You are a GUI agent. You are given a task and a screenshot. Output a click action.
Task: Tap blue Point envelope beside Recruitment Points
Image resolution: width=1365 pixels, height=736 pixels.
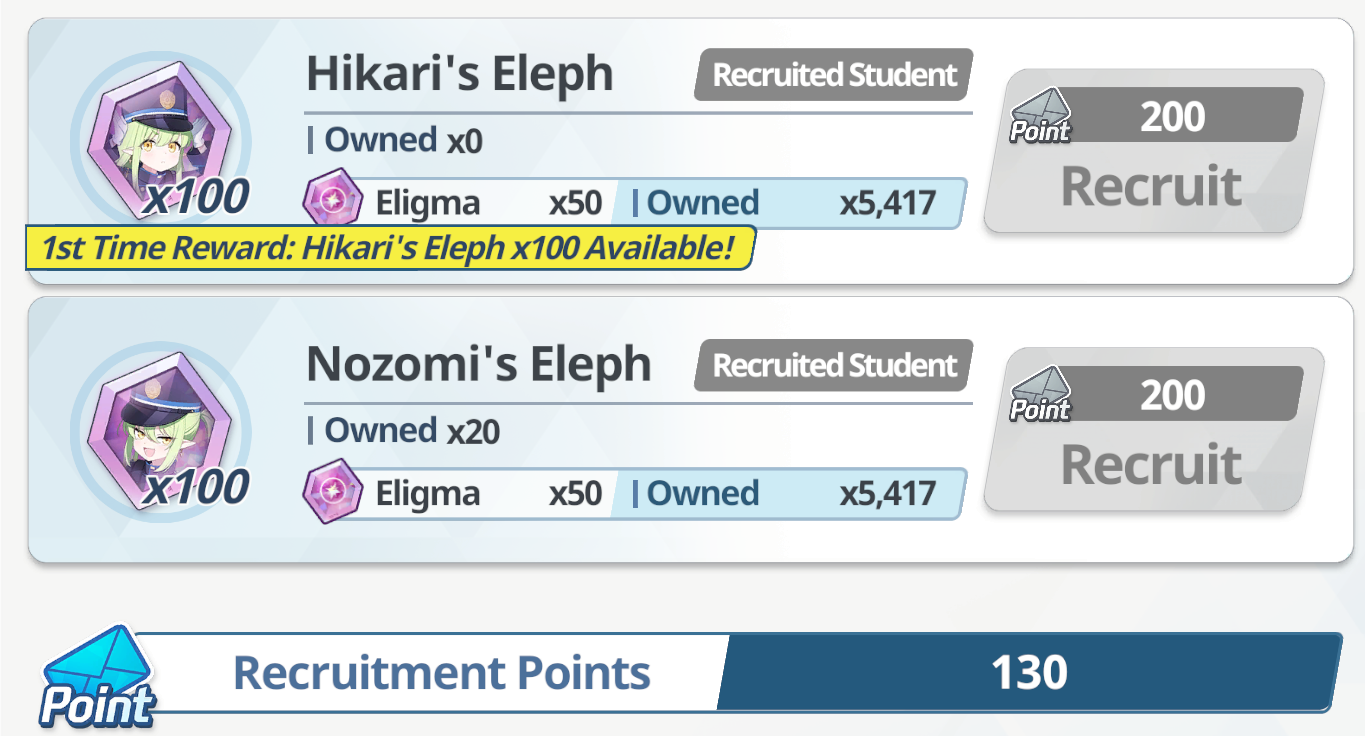(97, 676)
